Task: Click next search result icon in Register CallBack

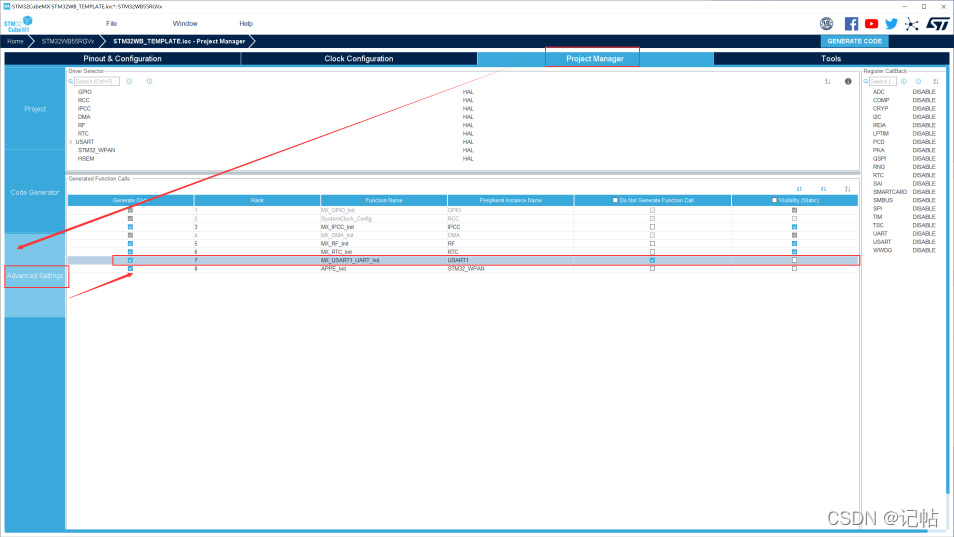Action: click(918, 81)
